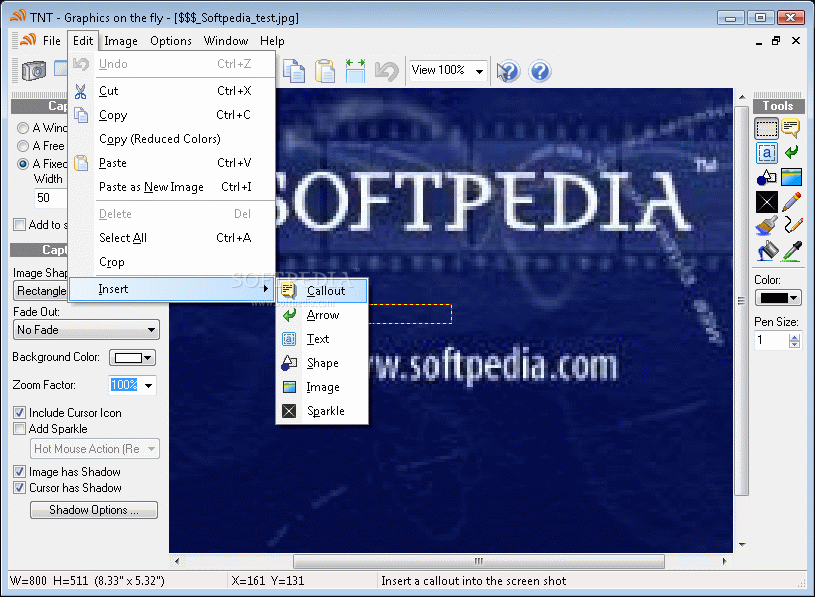Choose Select All from the Edit menu
The width and height of the screenshot is (815, 597).
172,238
